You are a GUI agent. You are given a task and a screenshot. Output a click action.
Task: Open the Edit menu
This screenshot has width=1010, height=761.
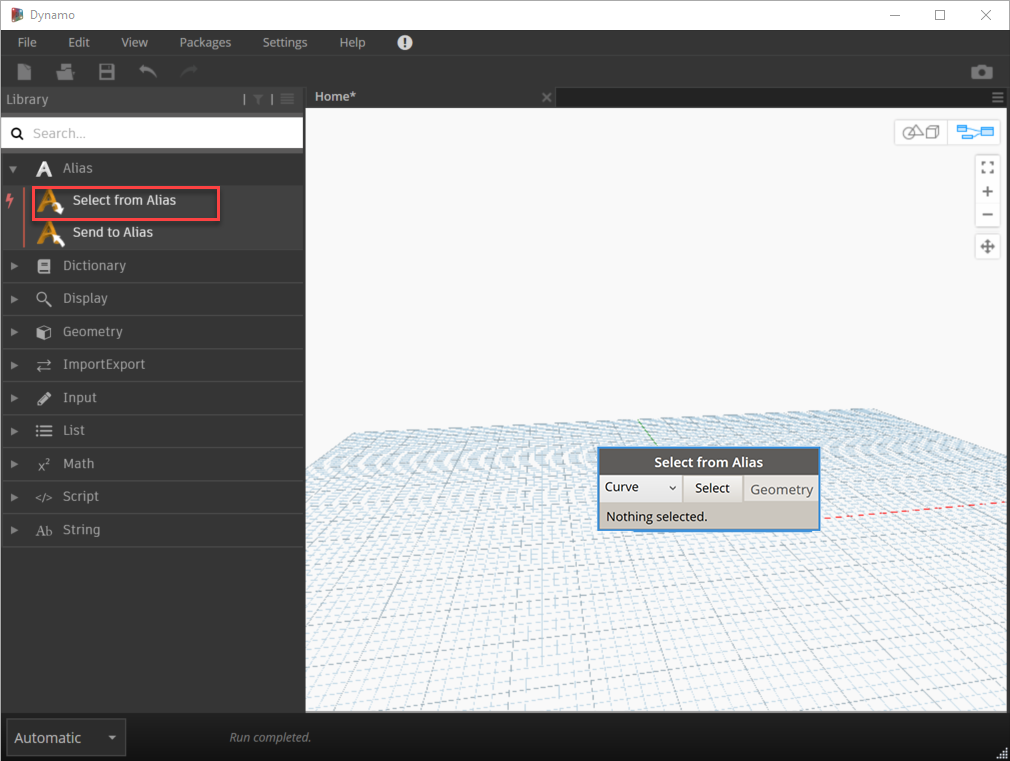[x=79, y=43]
